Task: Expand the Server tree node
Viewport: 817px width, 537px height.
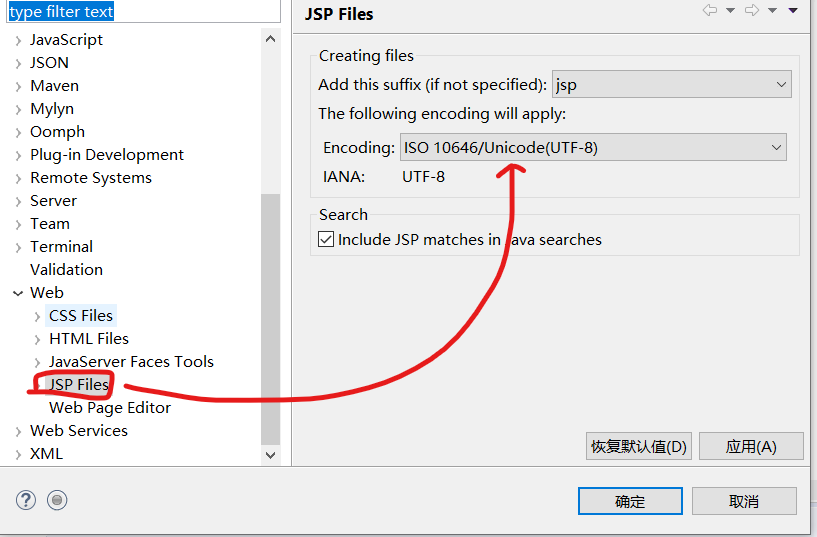Action: pos(18,202)
